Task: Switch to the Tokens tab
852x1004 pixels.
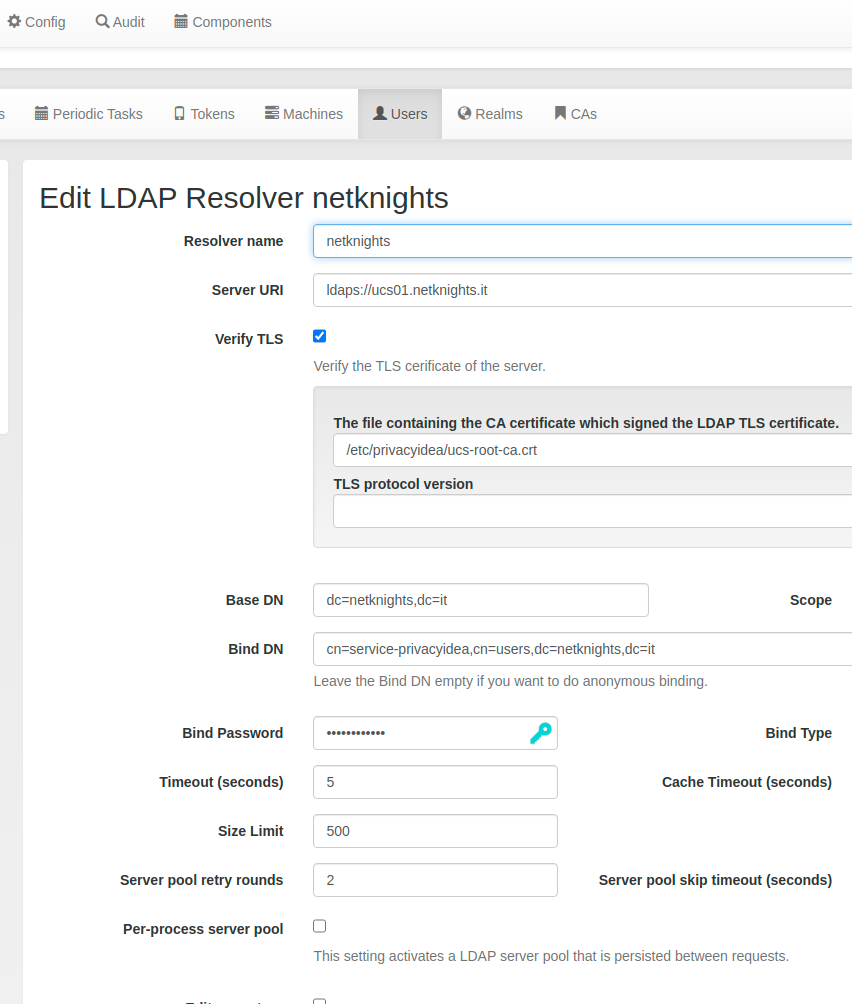Action: (203, 114)
